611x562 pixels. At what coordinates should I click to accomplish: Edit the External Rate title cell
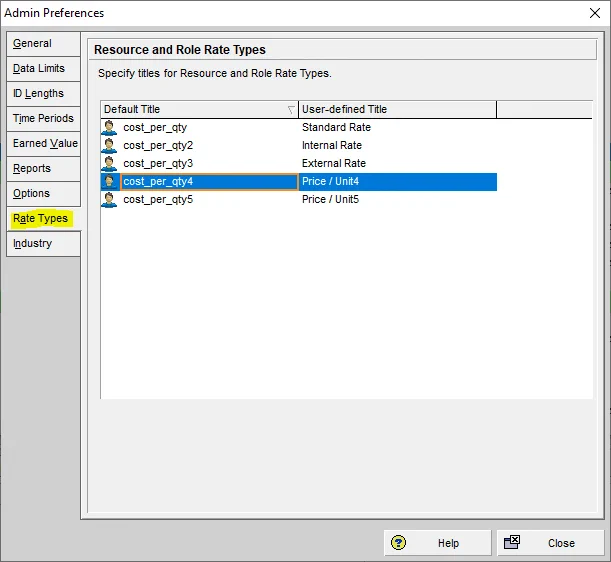coord(397,163)
